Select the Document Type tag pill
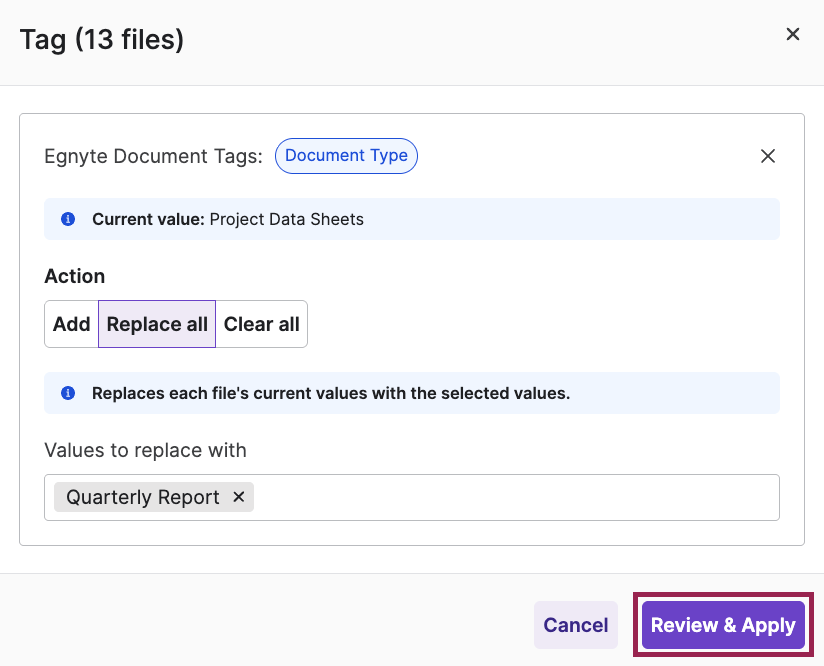Screen dimensions: 824x666 pyautogui.click(x=346, y=156)
